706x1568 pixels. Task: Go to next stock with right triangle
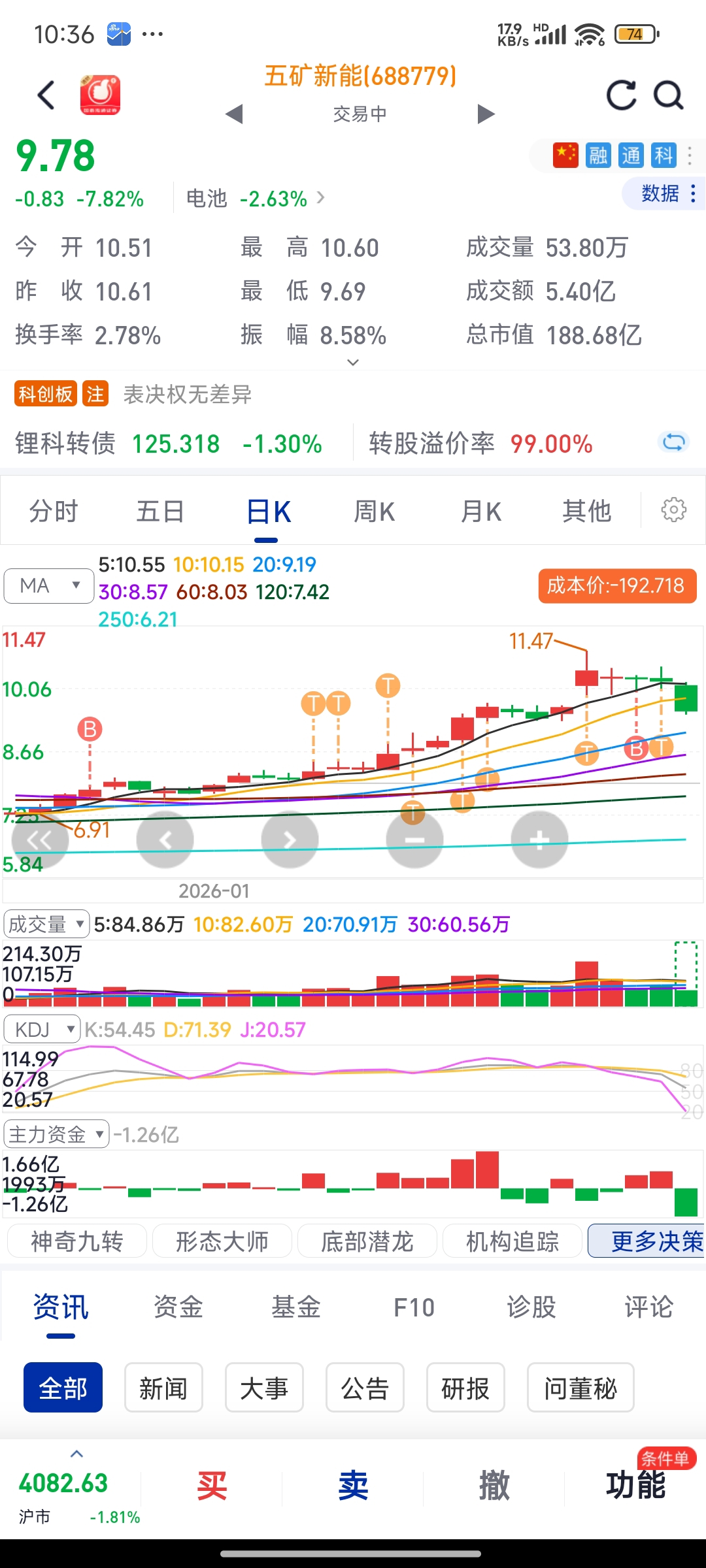click(x=486, y=114)
